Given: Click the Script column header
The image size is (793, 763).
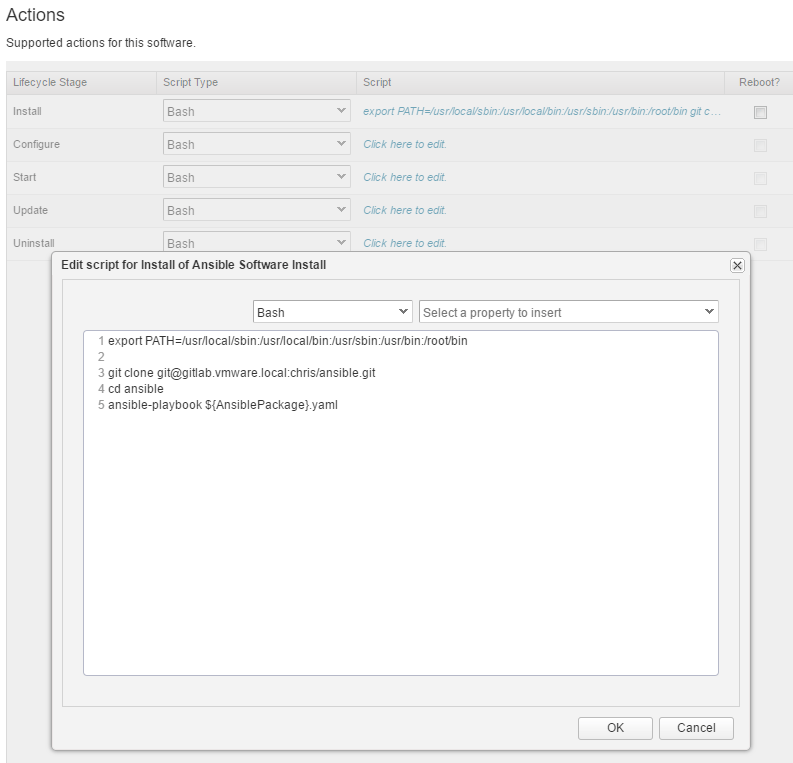Looking at the screenshot, I should [378, 82].
